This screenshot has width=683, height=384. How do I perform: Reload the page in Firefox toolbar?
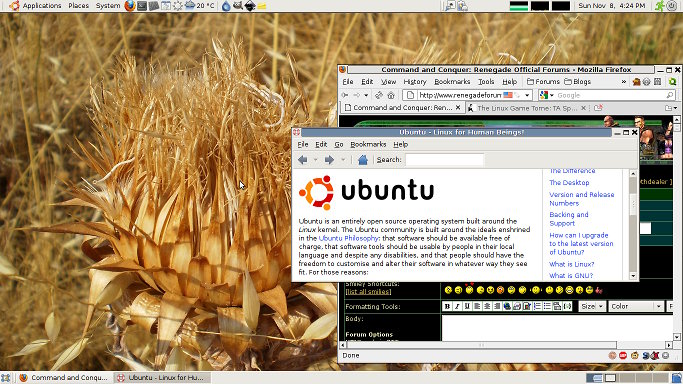click(x=379, y=95)
